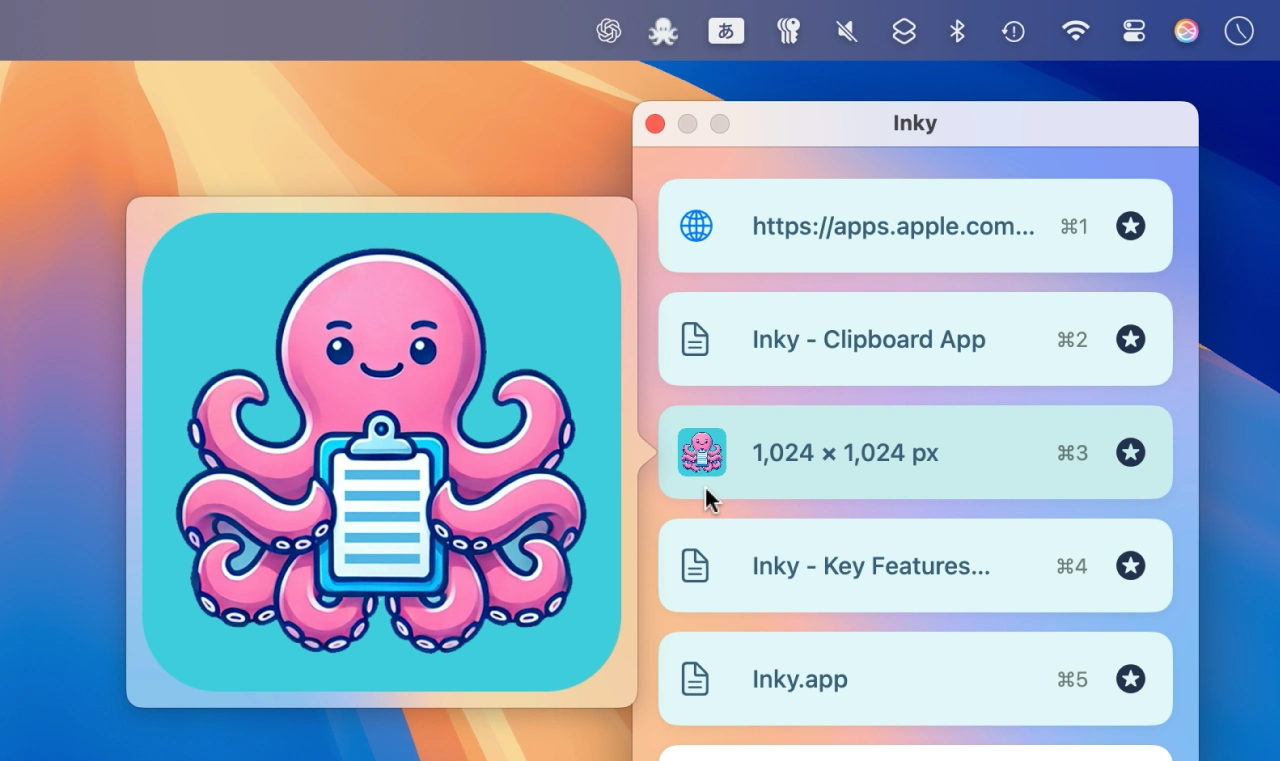This screenshot has width=1280, height=761.
Task: Select the Inky.app clipboard entry
Action: tap(799, 680)
